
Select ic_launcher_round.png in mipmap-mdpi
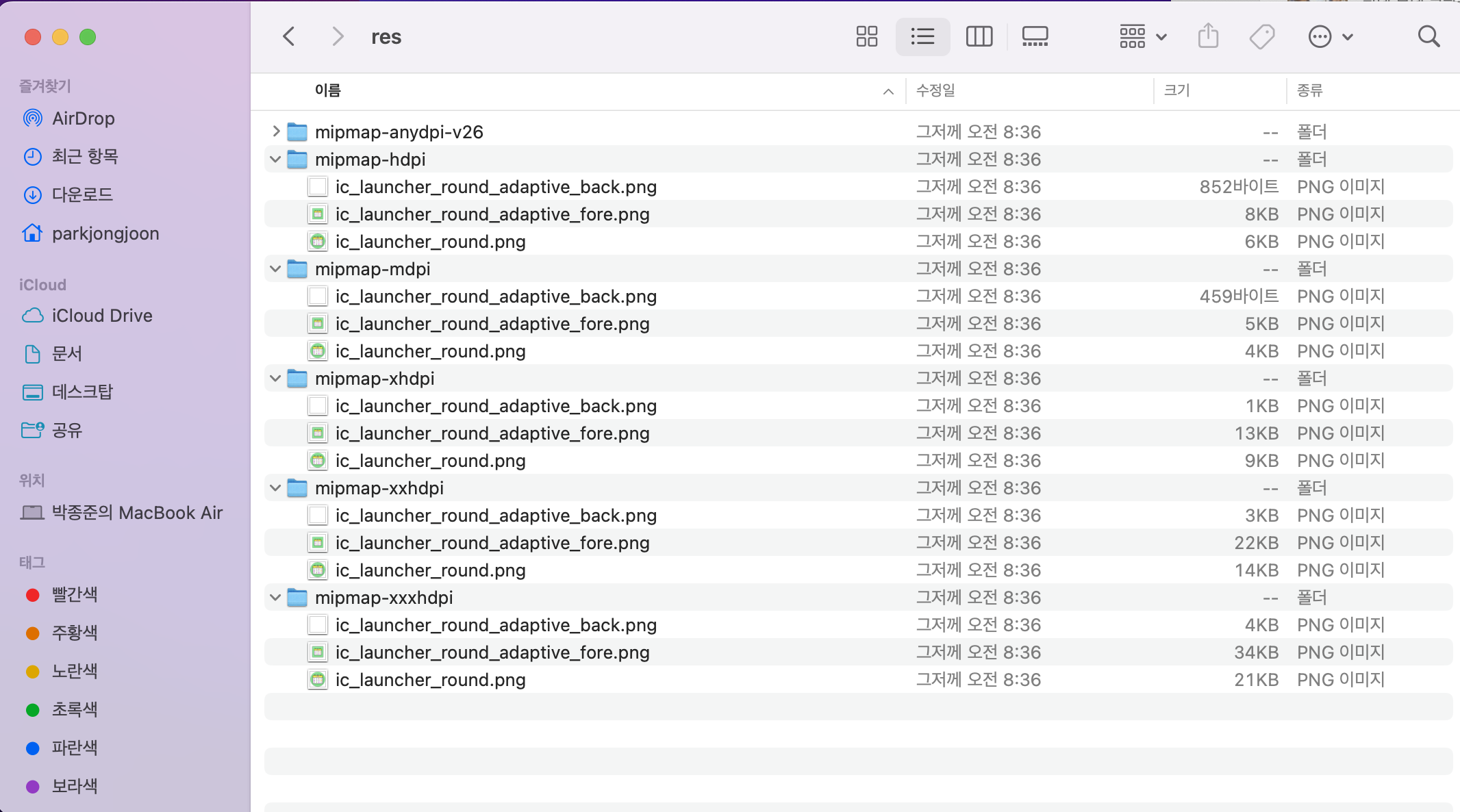pyautogui.click(x=430, y=351)
